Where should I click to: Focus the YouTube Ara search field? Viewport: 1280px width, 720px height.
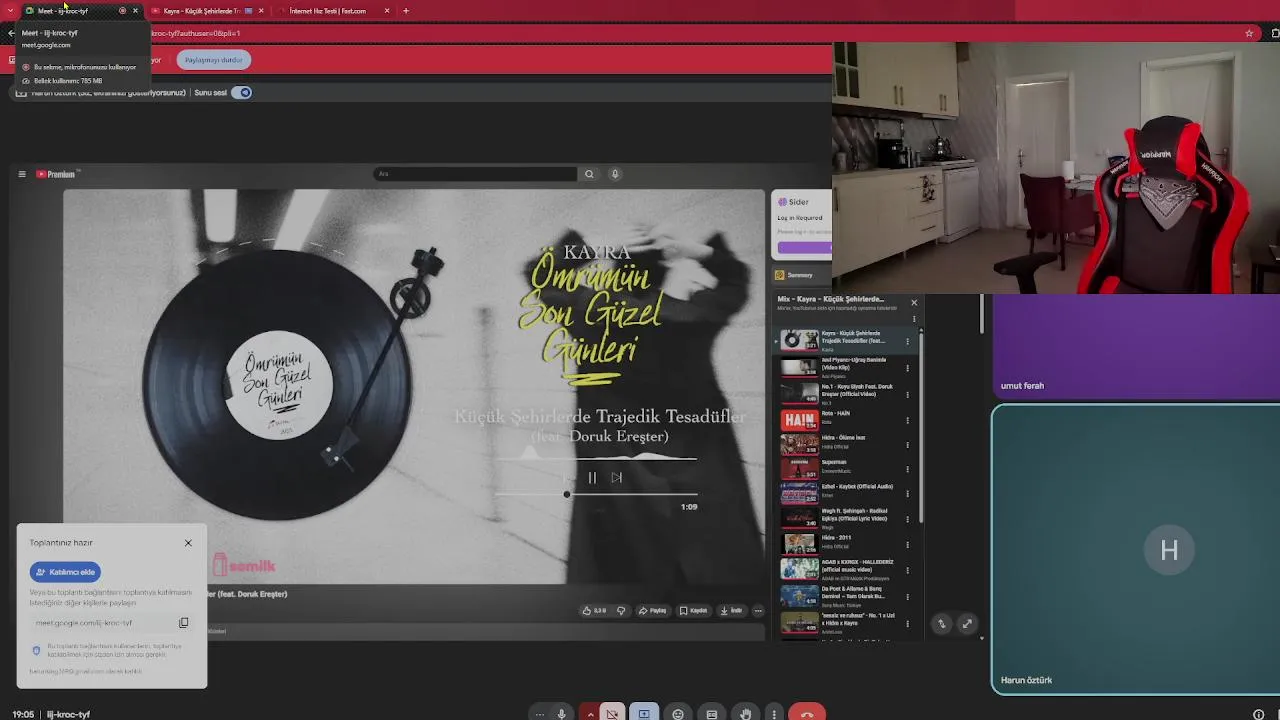(x=476, y=174)
